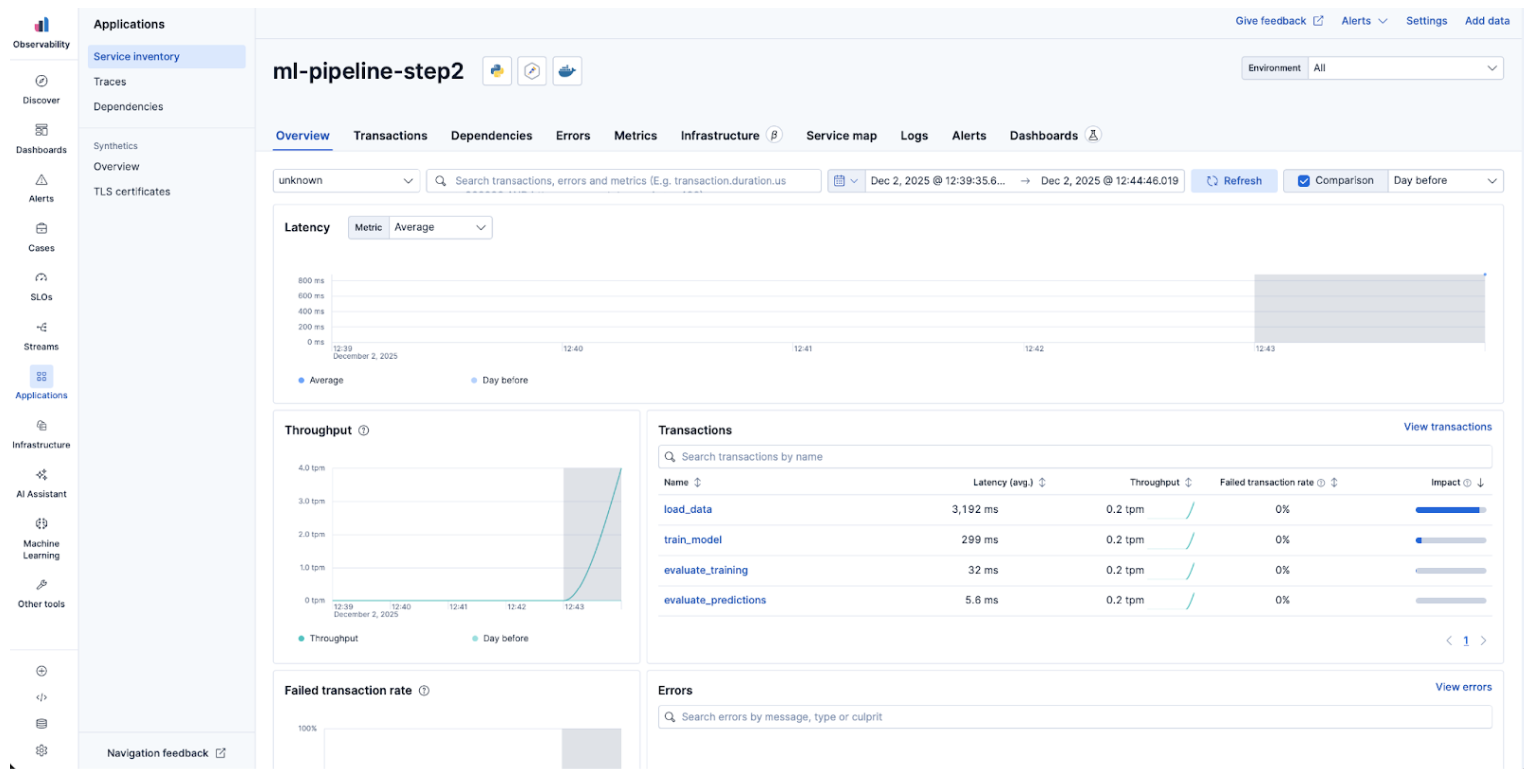Switch to the Service map tab
The height and width of the screenshot is (784, 1540).
(841, 136)
